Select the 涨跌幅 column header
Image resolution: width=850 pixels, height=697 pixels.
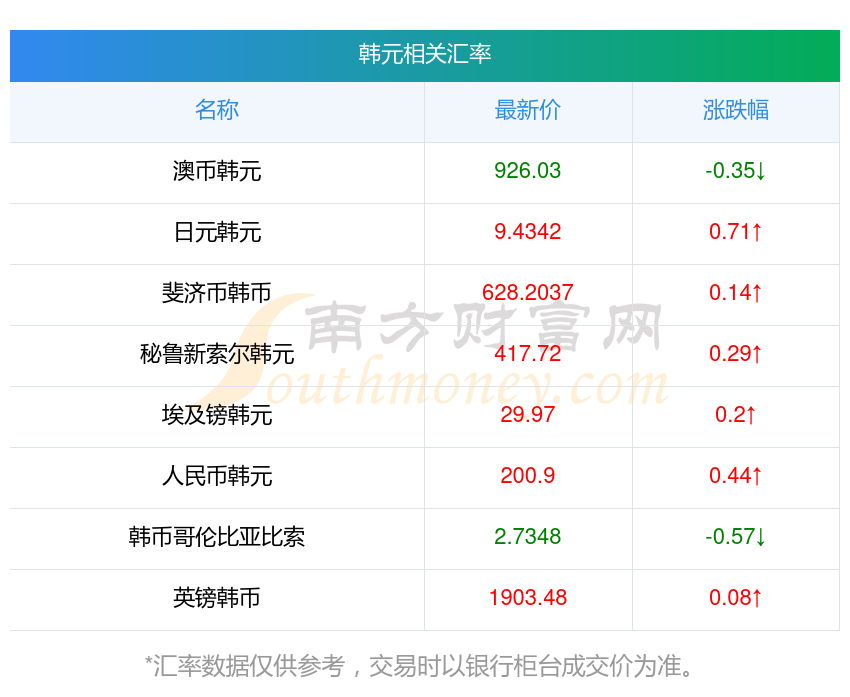click(736, 110)
